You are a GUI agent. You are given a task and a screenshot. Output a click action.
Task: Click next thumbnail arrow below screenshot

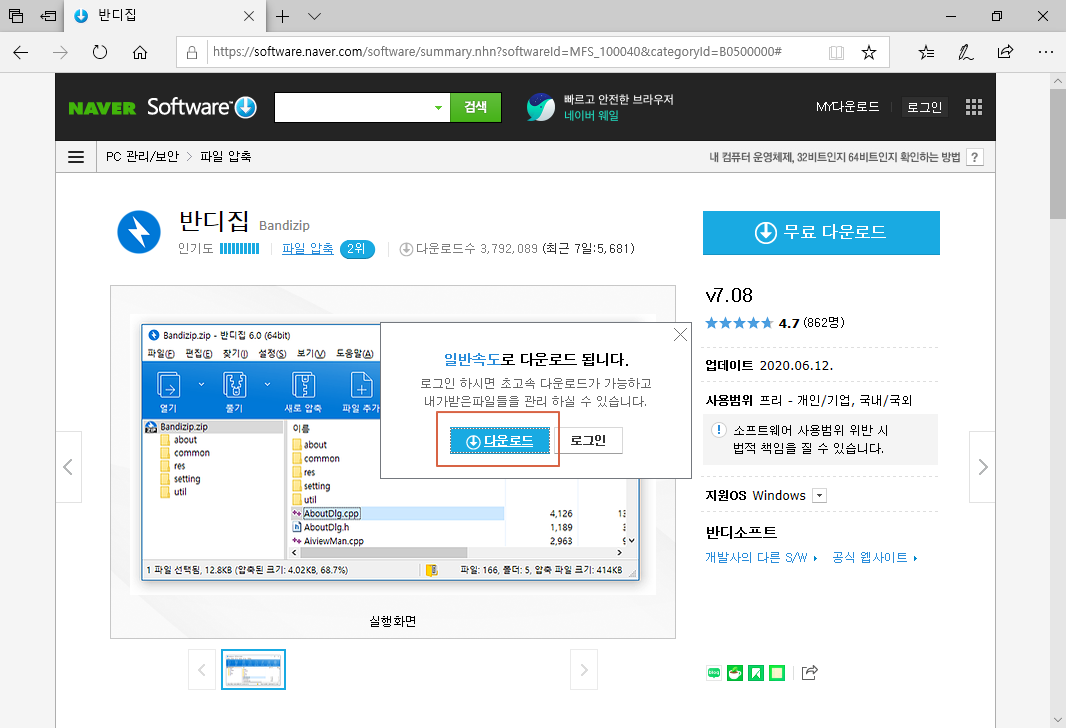[x=584, y=670]
